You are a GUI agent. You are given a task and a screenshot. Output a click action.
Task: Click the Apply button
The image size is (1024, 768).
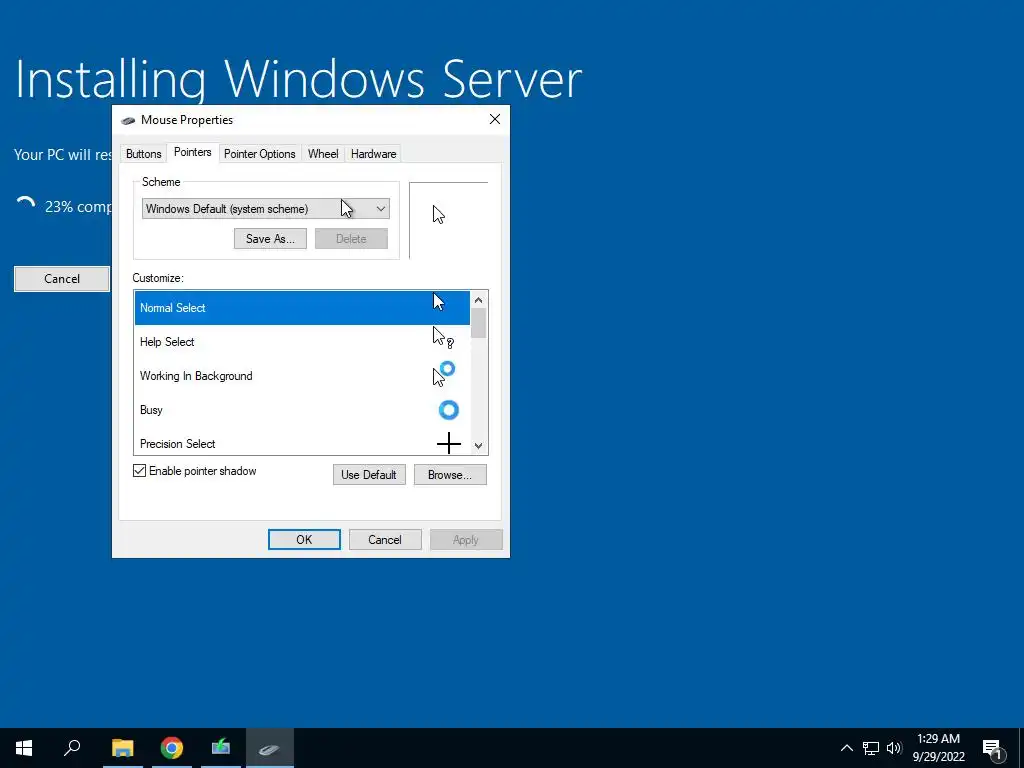click(466, 539)
